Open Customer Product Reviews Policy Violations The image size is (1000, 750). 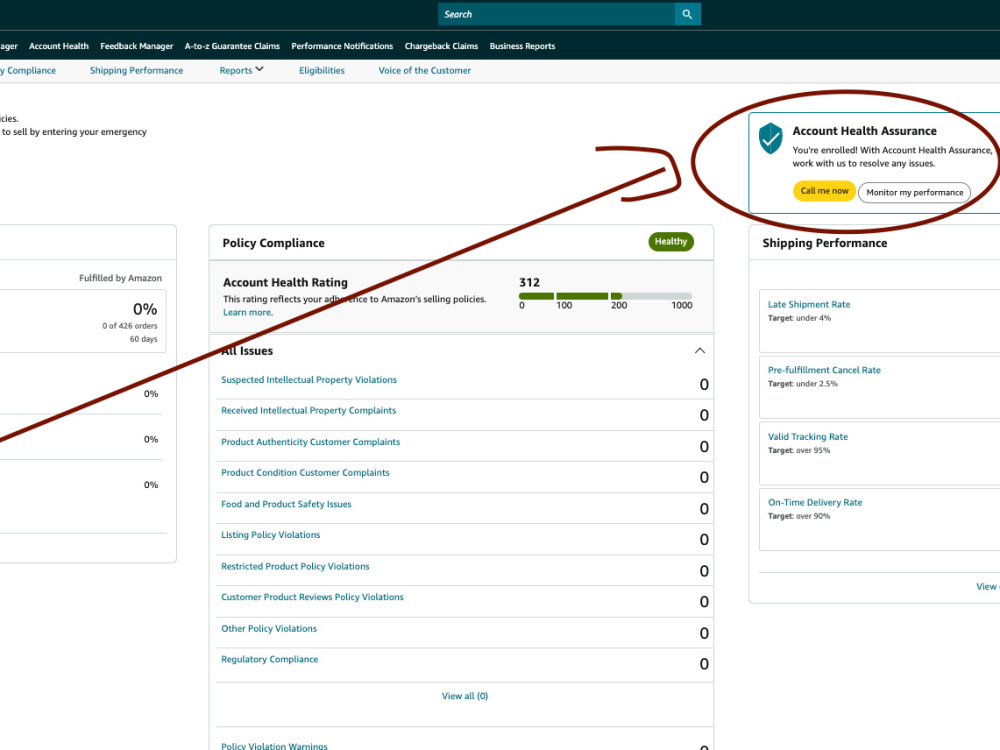pyautogui.click(x=312, y=597)
